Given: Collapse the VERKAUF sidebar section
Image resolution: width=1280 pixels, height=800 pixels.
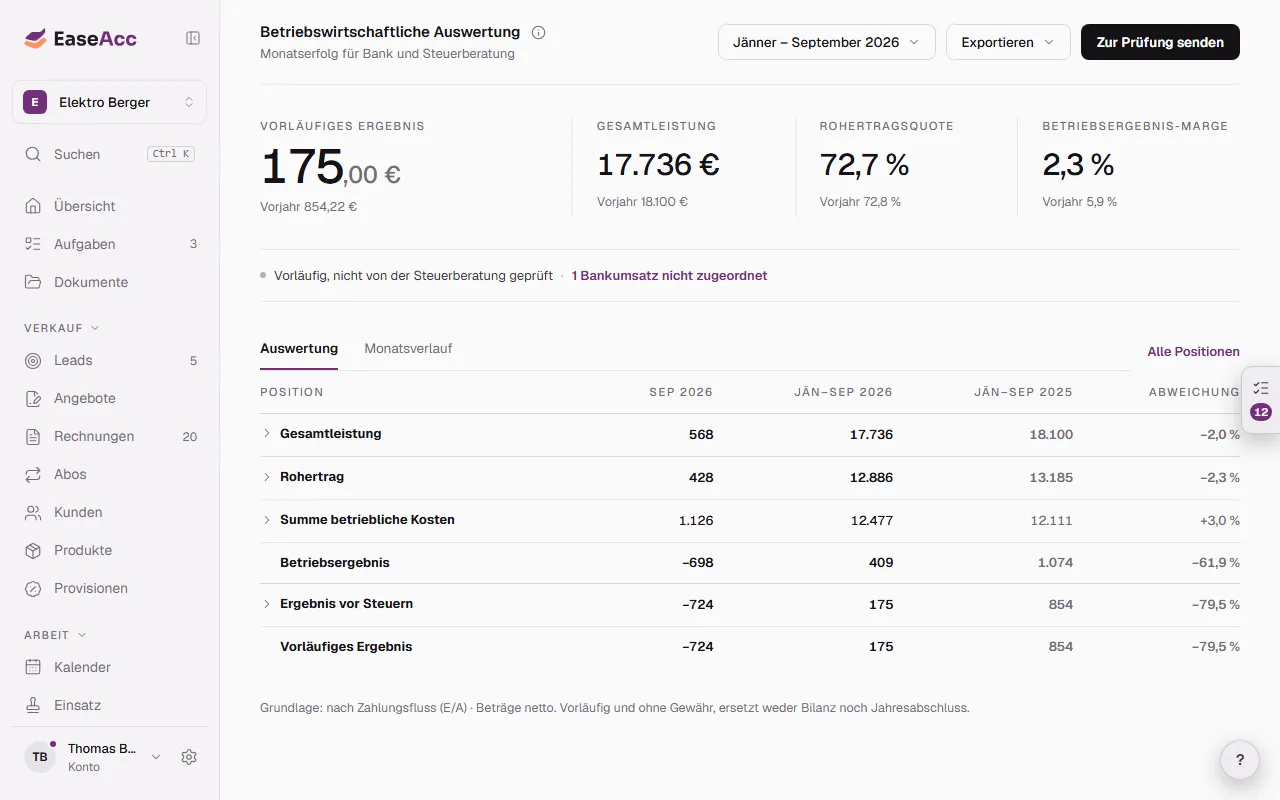Looking at the screenshot, I should pos(62,328).
